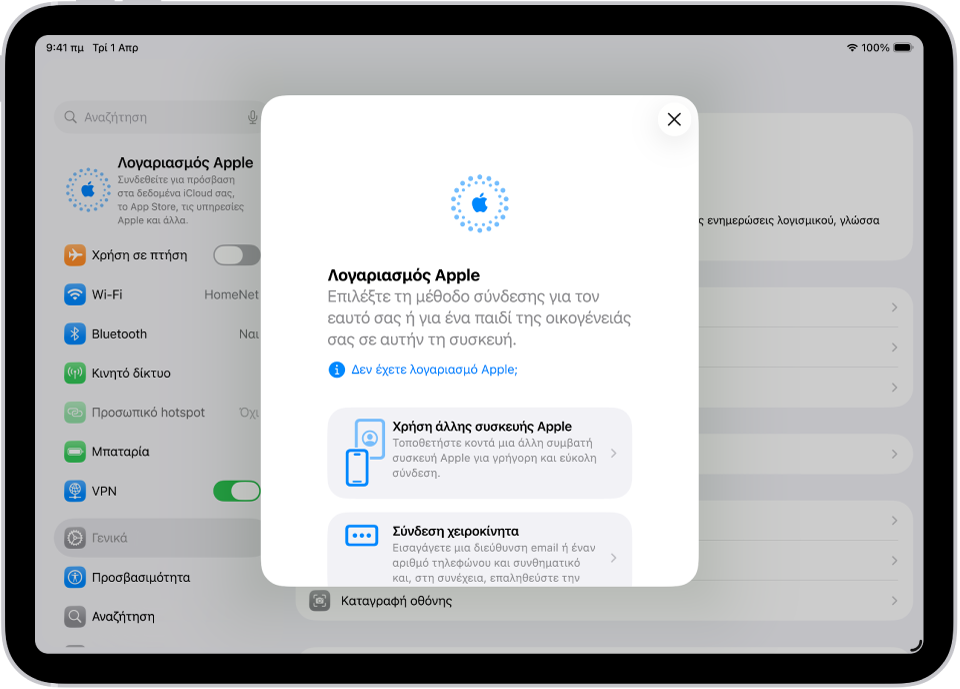Open 'Καταγραφή οθόνης' row
Viewport: 960px width, 689px height.
[604, 601]
